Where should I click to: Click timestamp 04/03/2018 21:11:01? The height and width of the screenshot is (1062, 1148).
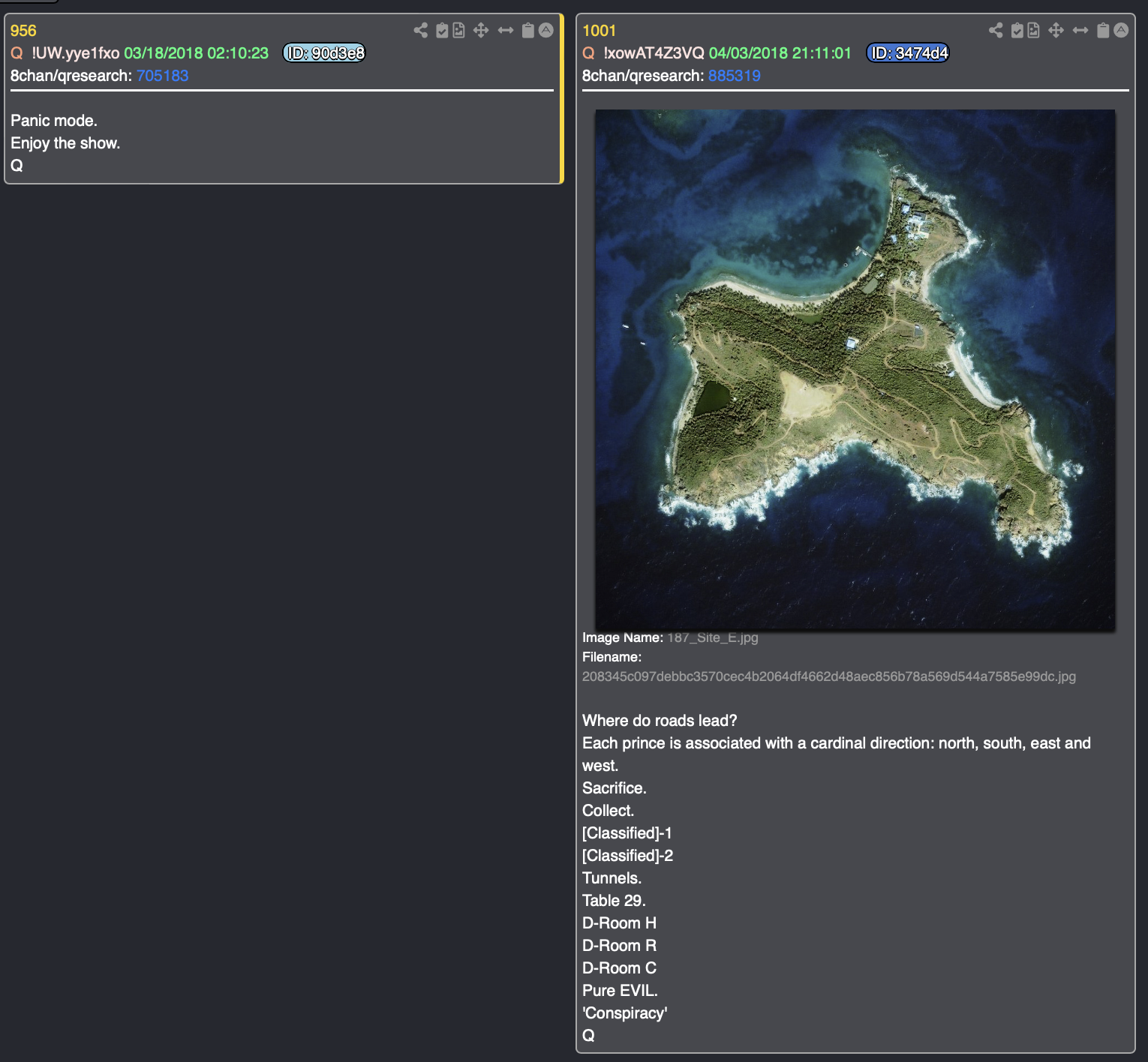780,53
